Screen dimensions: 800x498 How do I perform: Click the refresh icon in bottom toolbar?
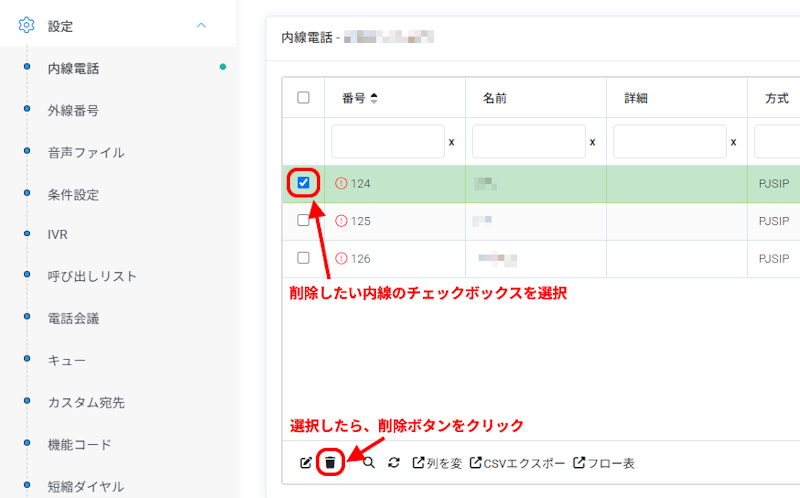point(394,463)
